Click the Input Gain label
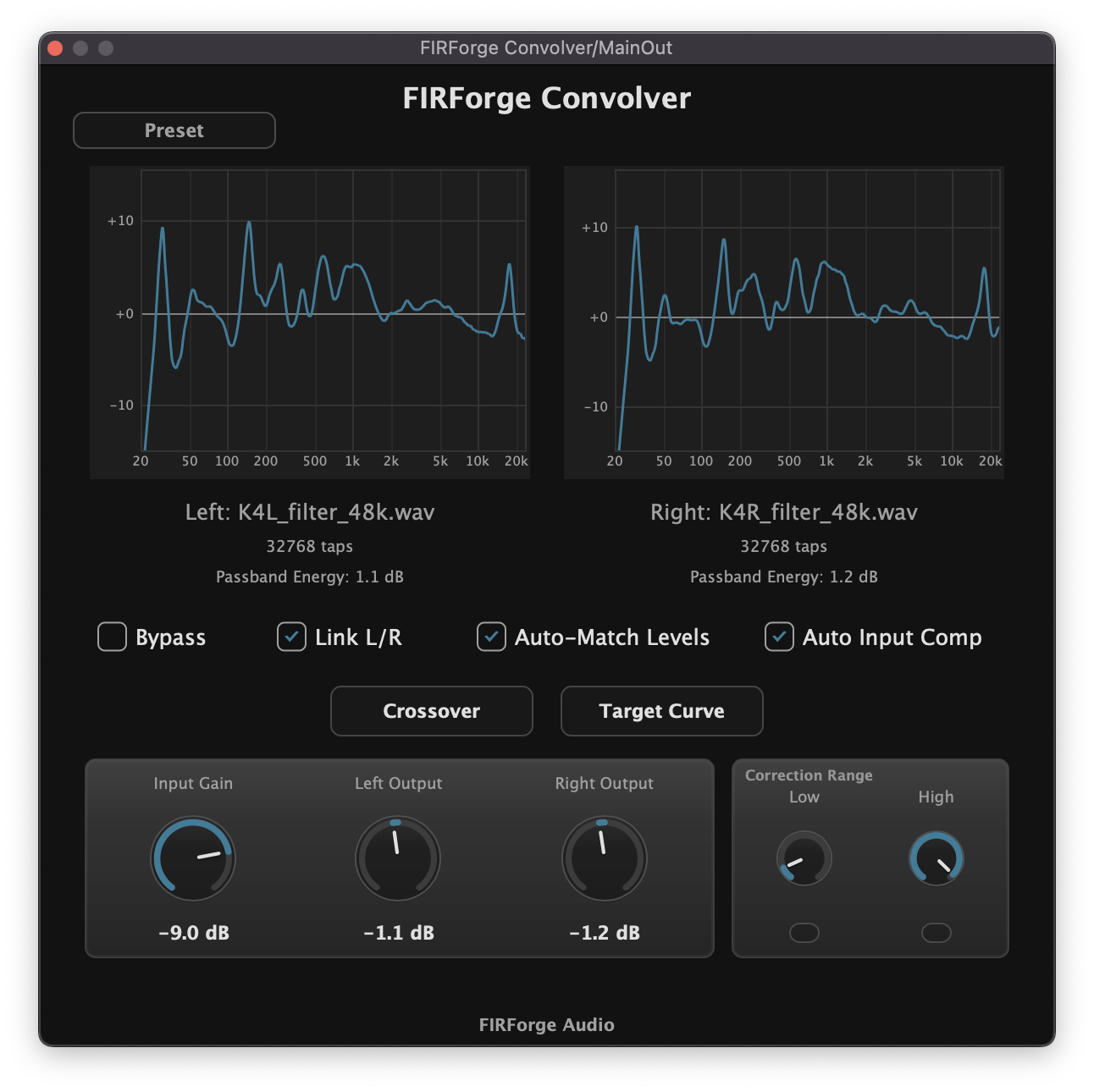The width and height of the screenshot is (1094, 1092). coord(193,784)
